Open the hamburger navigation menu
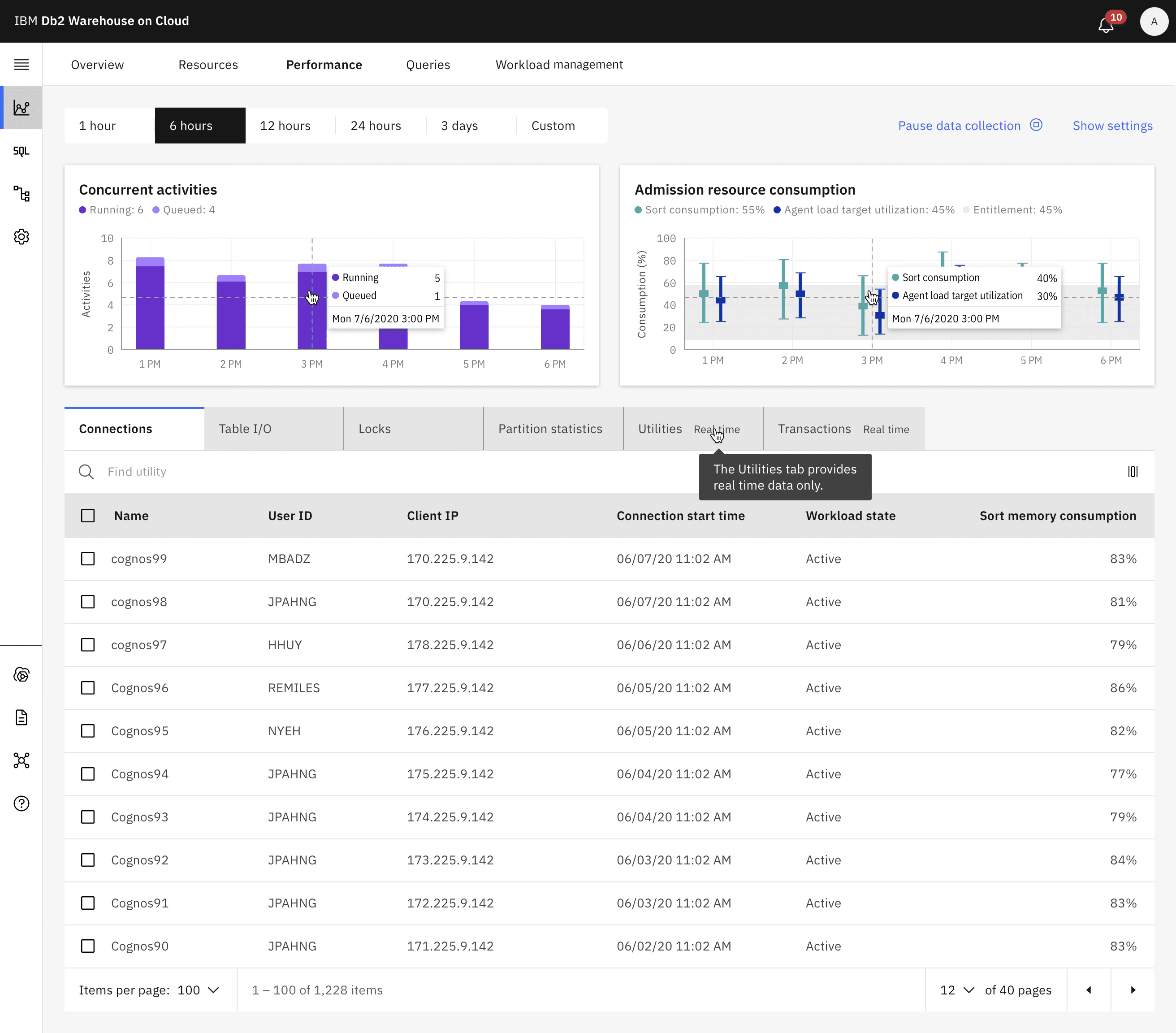The image size is (1176, 1033). pos(21,65)
